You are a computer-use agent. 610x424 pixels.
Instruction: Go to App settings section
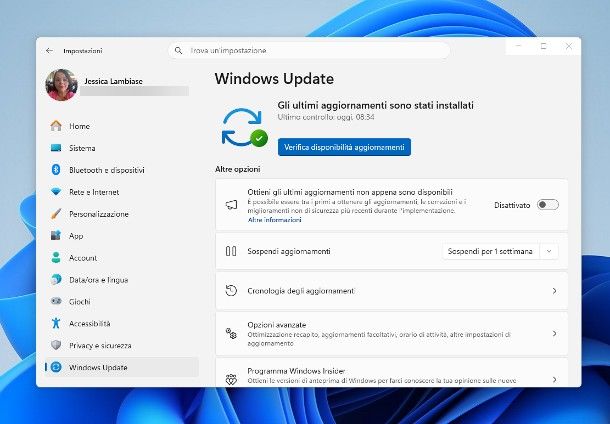tap(121, 236)
